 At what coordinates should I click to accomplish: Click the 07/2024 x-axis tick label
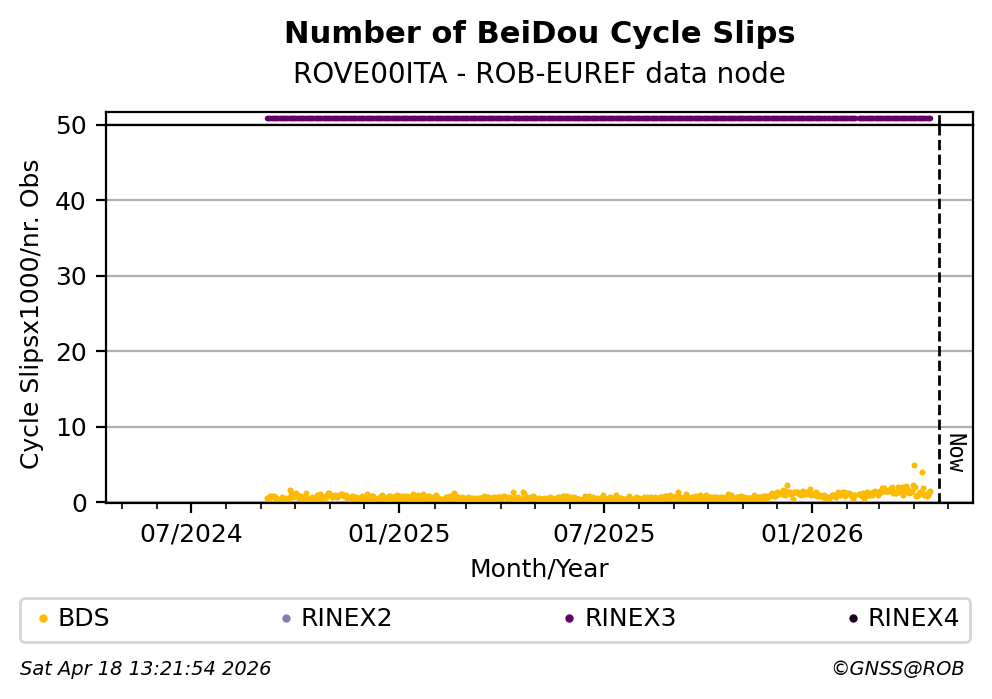coord(191,534)
